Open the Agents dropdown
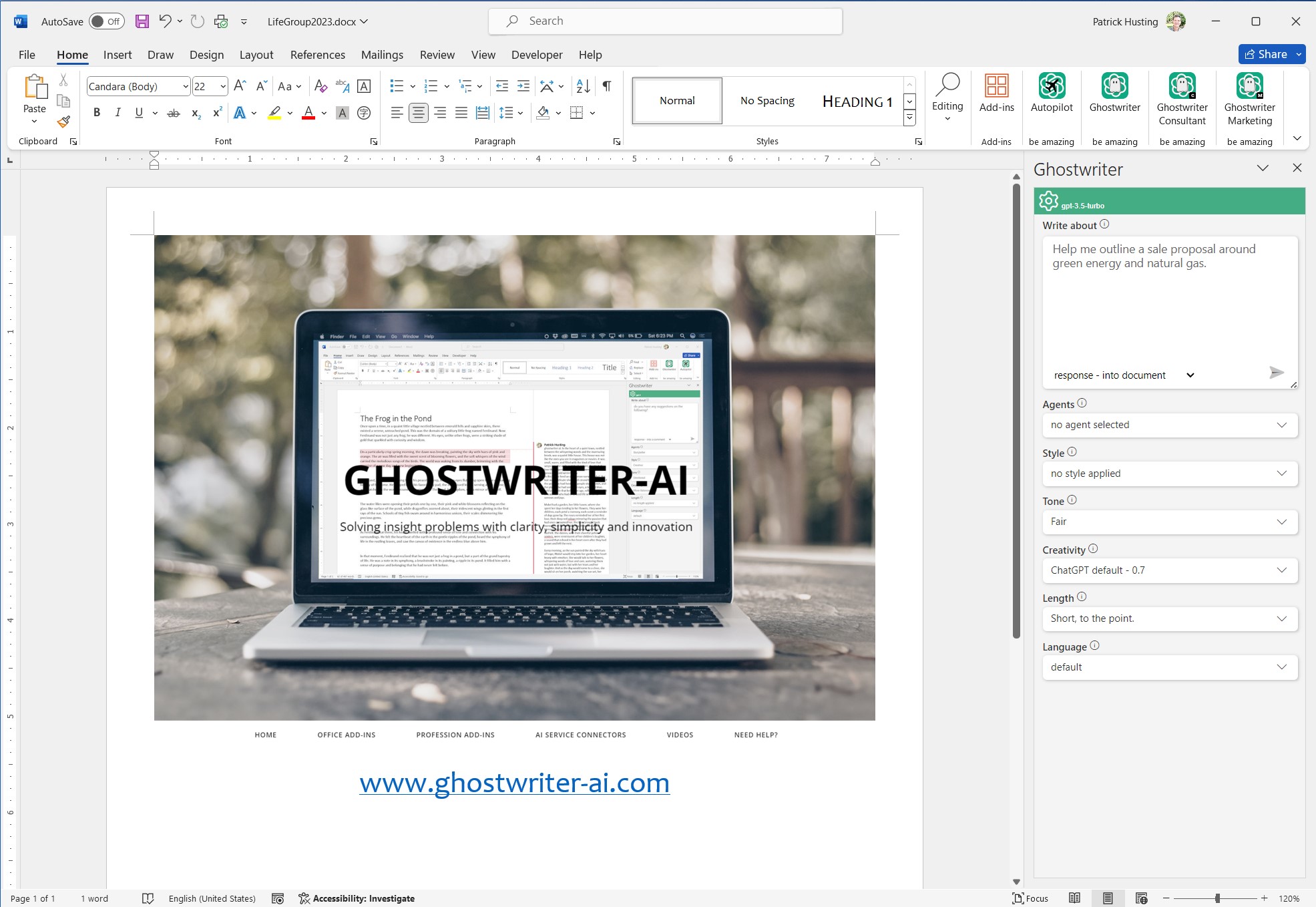The image size is (1316, 907). 1169,425
